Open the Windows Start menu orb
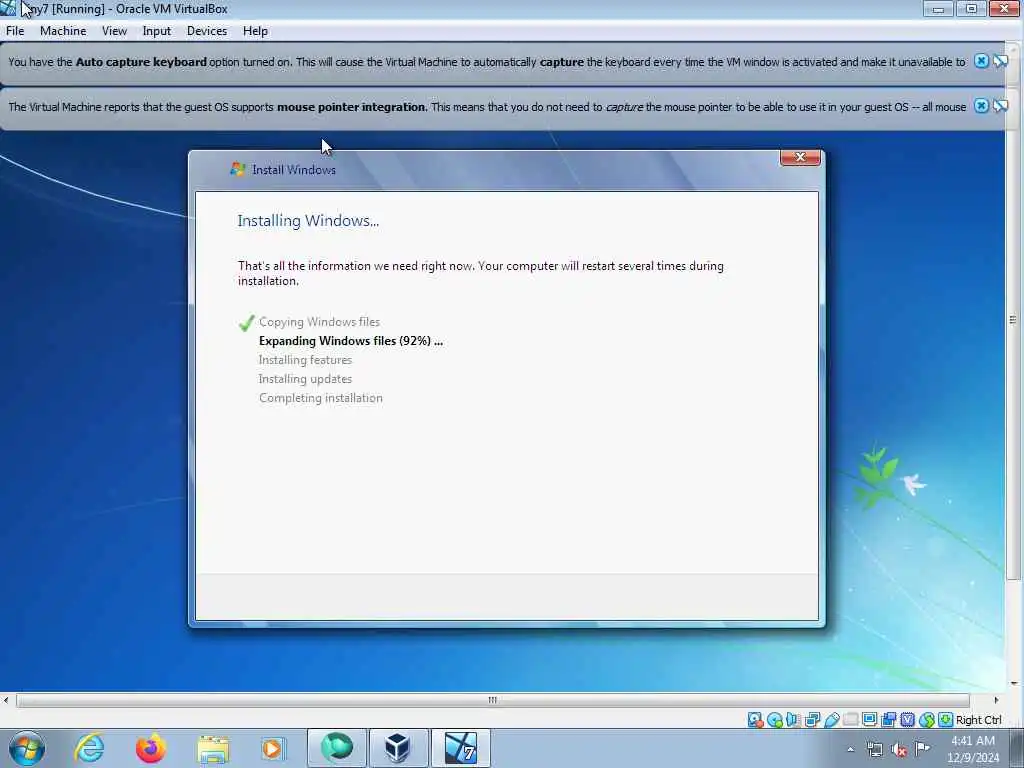 coord(27,748)
